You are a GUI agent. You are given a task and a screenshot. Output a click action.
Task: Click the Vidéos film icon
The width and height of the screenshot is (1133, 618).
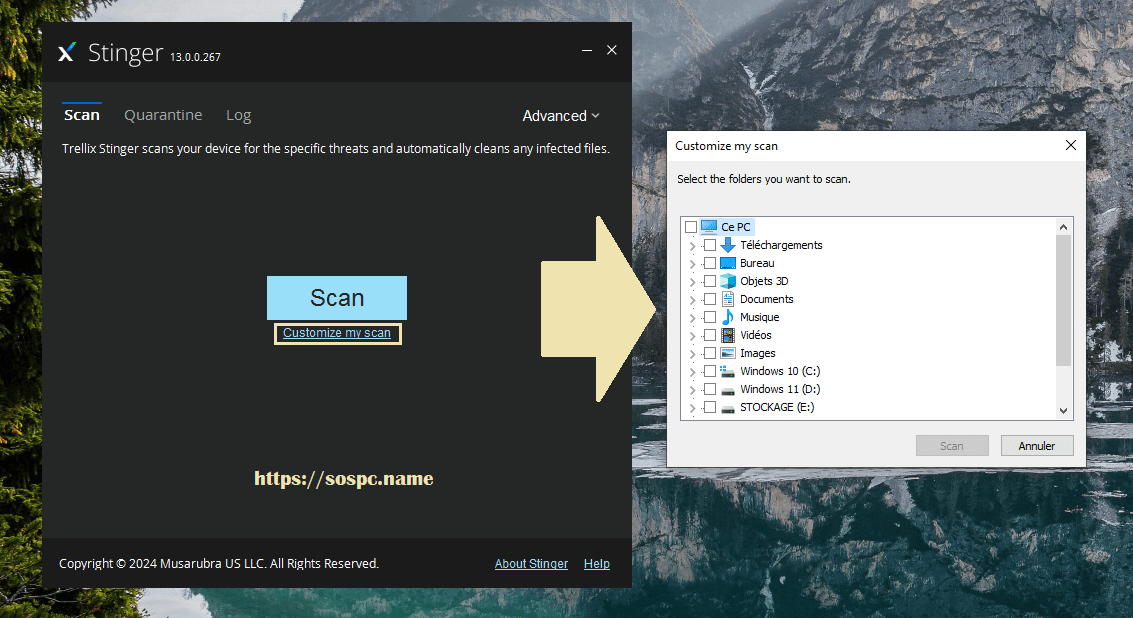pos(728,335)
